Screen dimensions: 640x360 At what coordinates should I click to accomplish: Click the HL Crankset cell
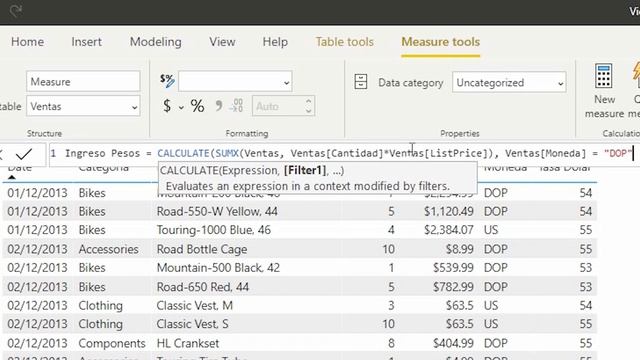188,343
